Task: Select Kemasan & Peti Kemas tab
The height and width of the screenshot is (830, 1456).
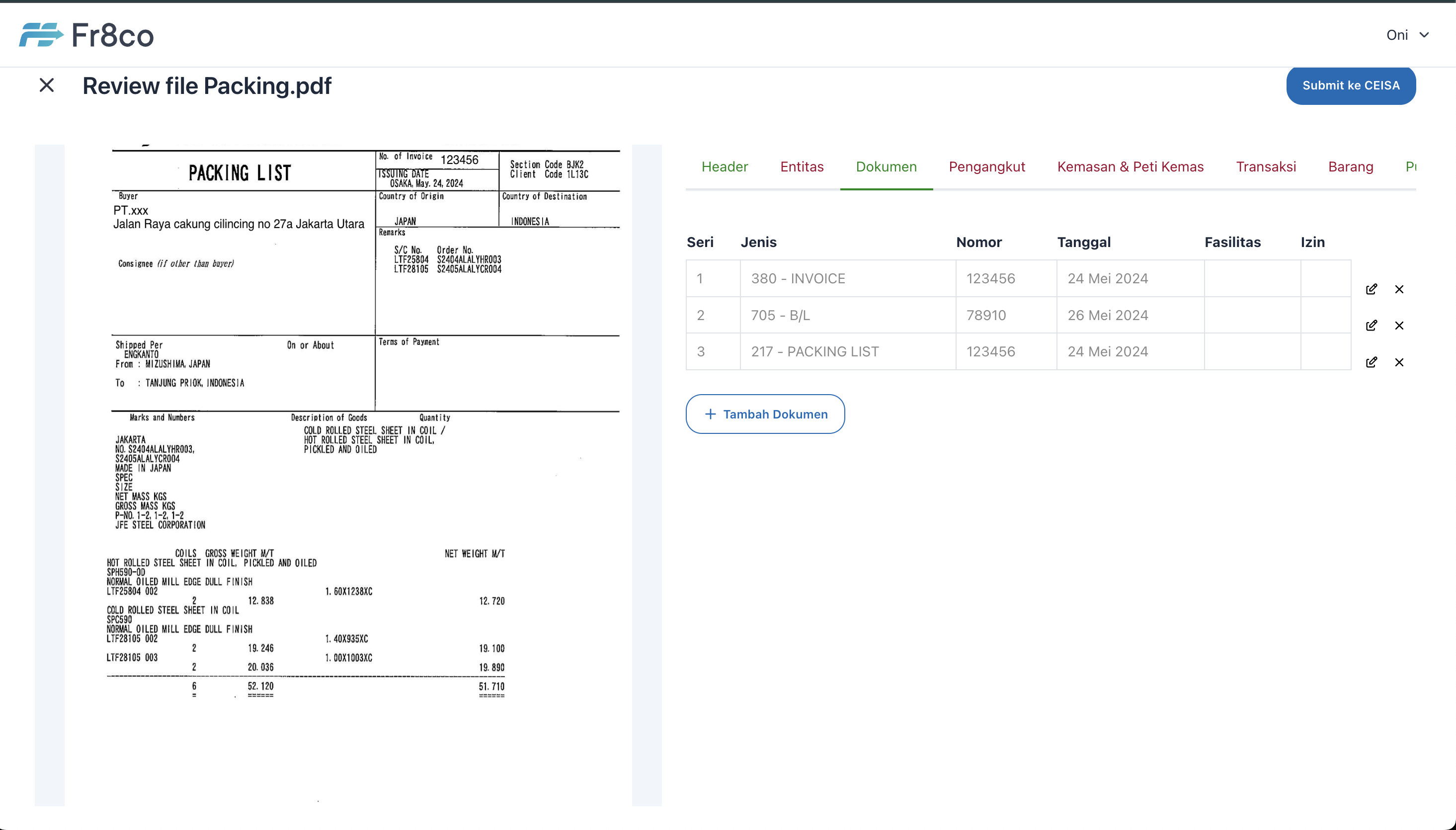Action: (x=1130, y=167)
